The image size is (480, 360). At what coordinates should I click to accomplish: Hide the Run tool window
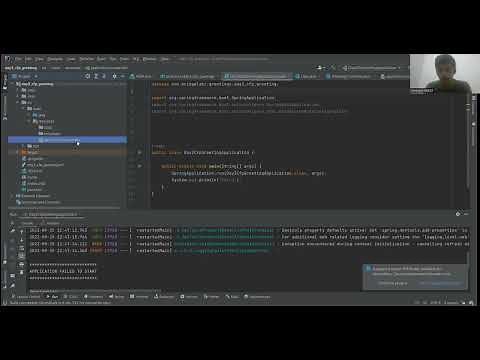click(x=466, y=214)
